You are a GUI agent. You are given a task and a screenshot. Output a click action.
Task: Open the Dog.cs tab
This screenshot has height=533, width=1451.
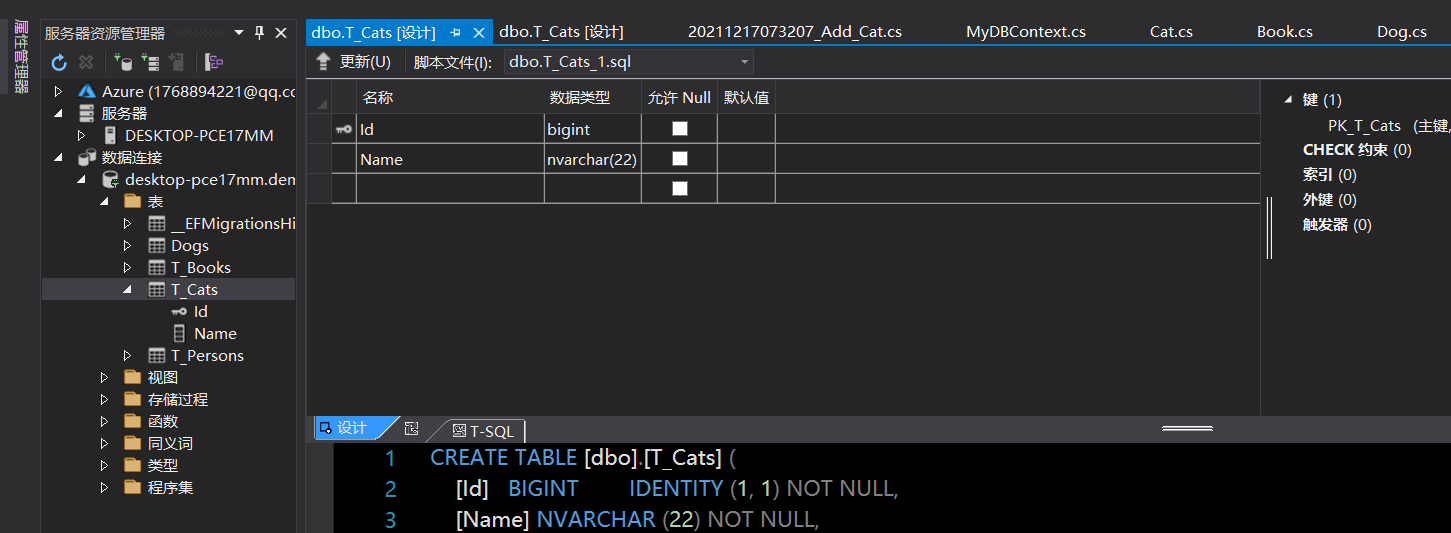[1402, 32]
